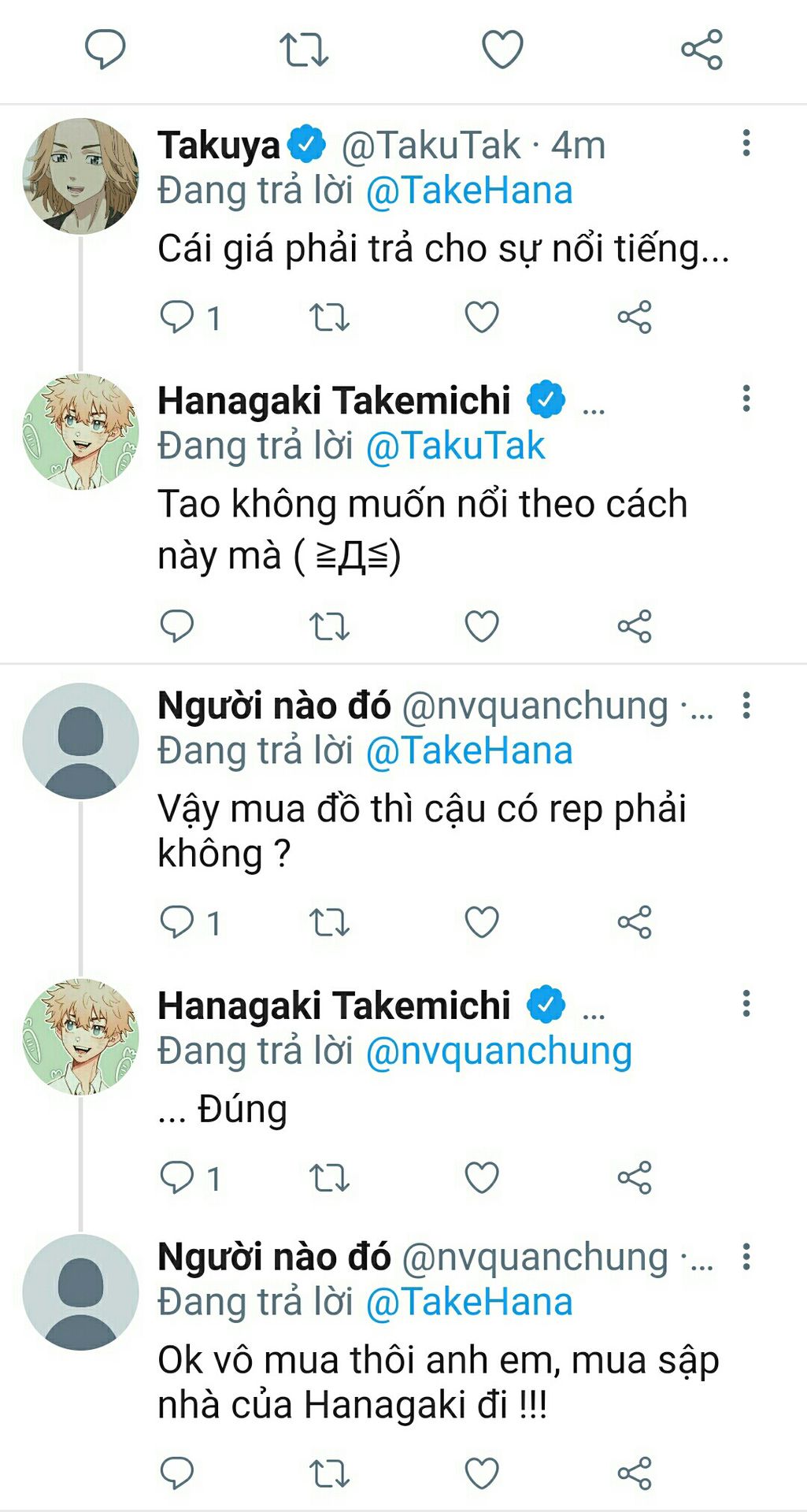Click the top share icon above the thread

pos(701,50)
